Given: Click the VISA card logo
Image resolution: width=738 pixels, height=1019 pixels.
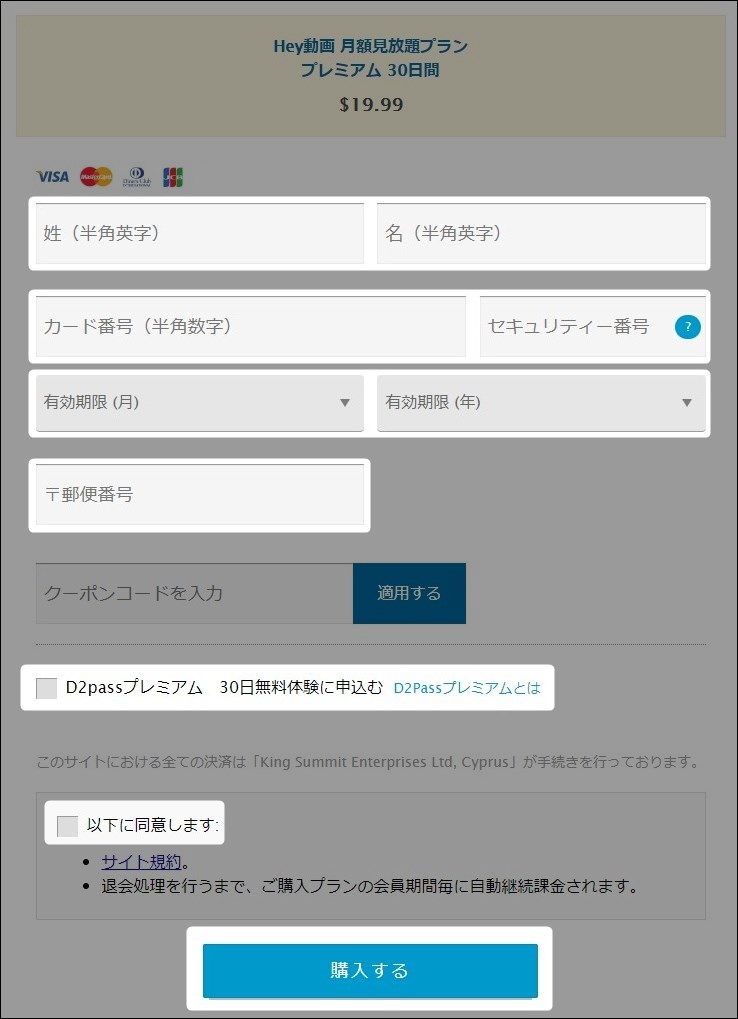Looking at the screenshot, I should coord(53,176).
